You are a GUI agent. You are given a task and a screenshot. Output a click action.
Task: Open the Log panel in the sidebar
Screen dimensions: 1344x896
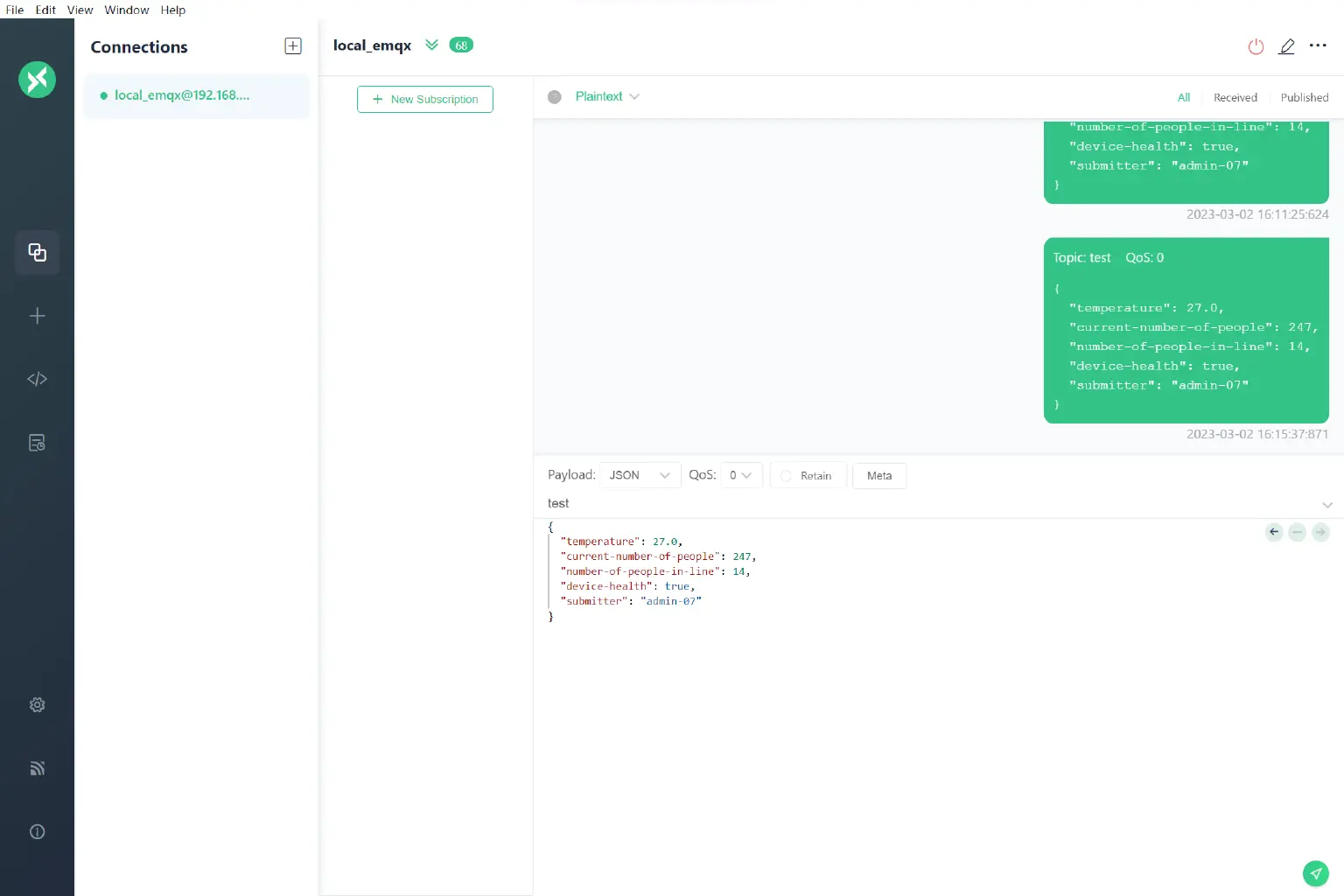[37, 443]
